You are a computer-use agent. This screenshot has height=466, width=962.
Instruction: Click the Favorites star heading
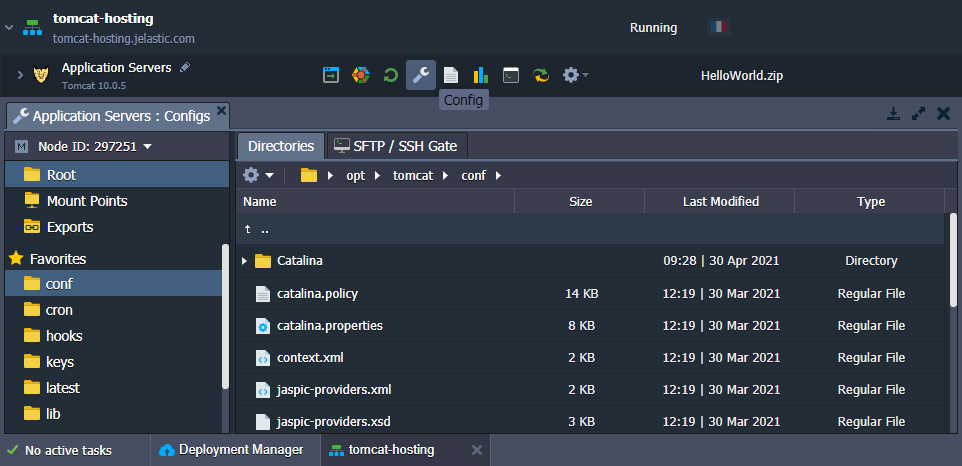(48, 259)
